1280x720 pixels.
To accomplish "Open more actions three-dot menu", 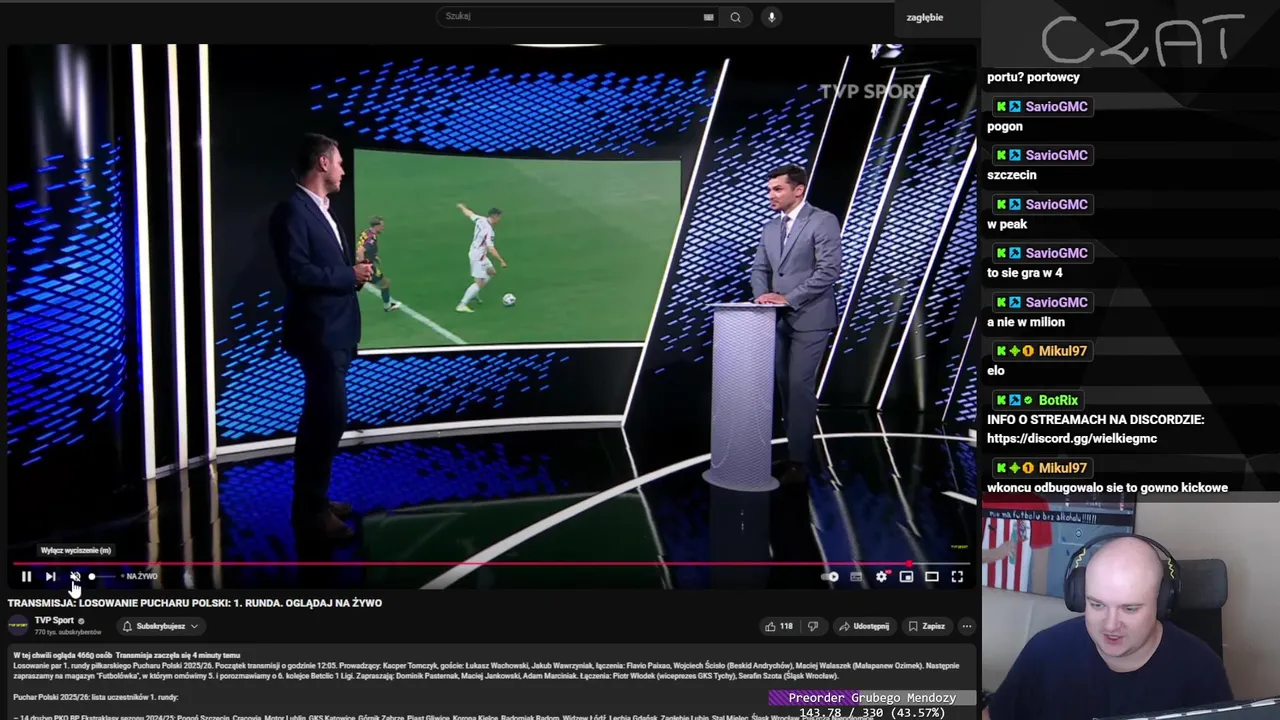I will click(966, 626).
